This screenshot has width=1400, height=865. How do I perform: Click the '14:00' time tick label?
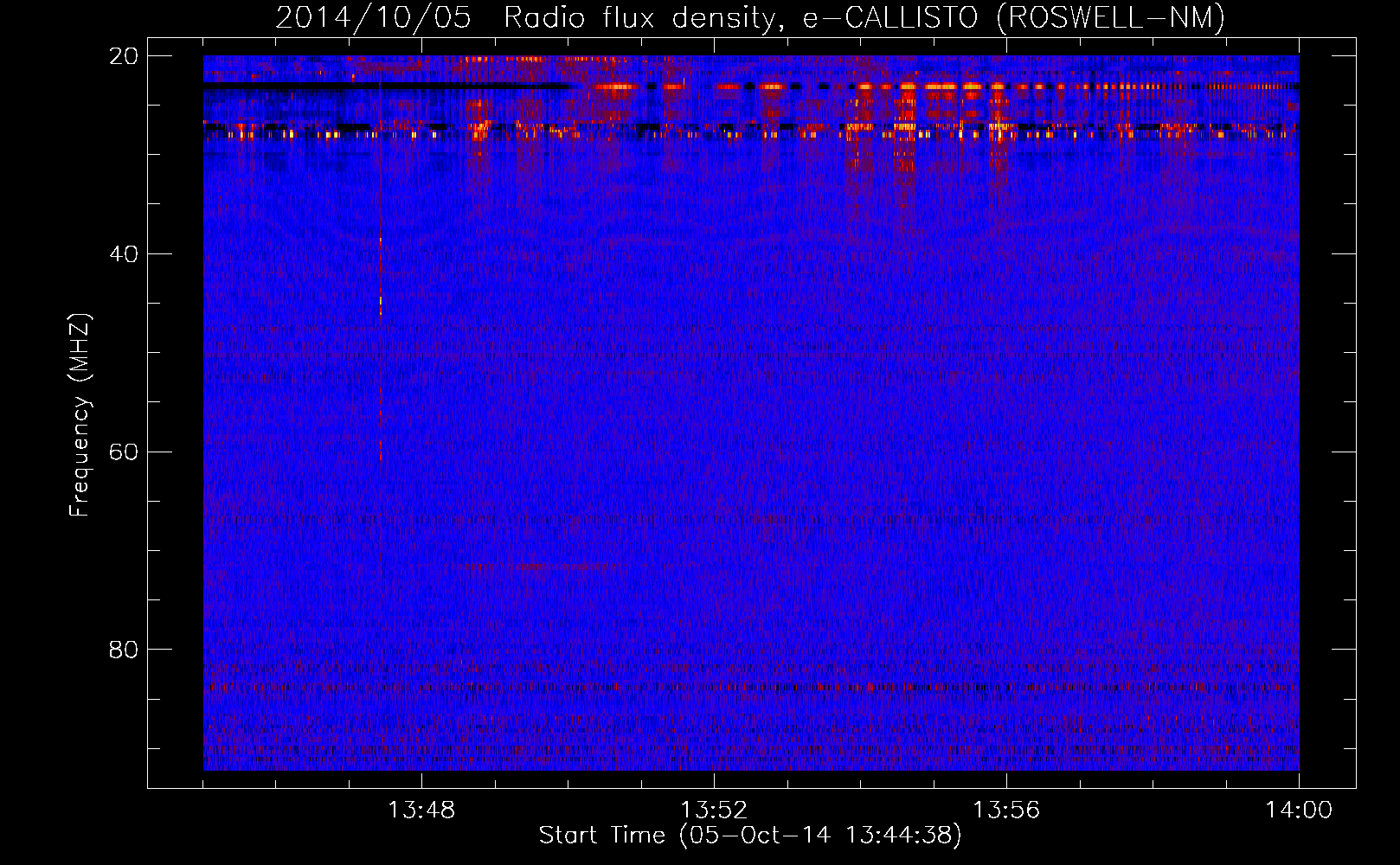tap(1299, 811)
